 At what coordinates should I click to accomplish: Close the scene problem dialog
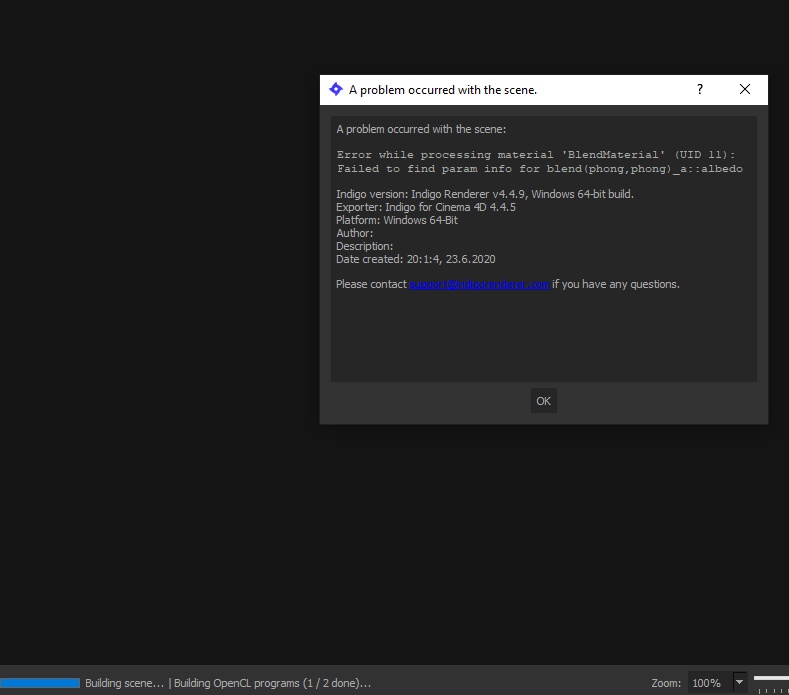(x=744, y=89)
